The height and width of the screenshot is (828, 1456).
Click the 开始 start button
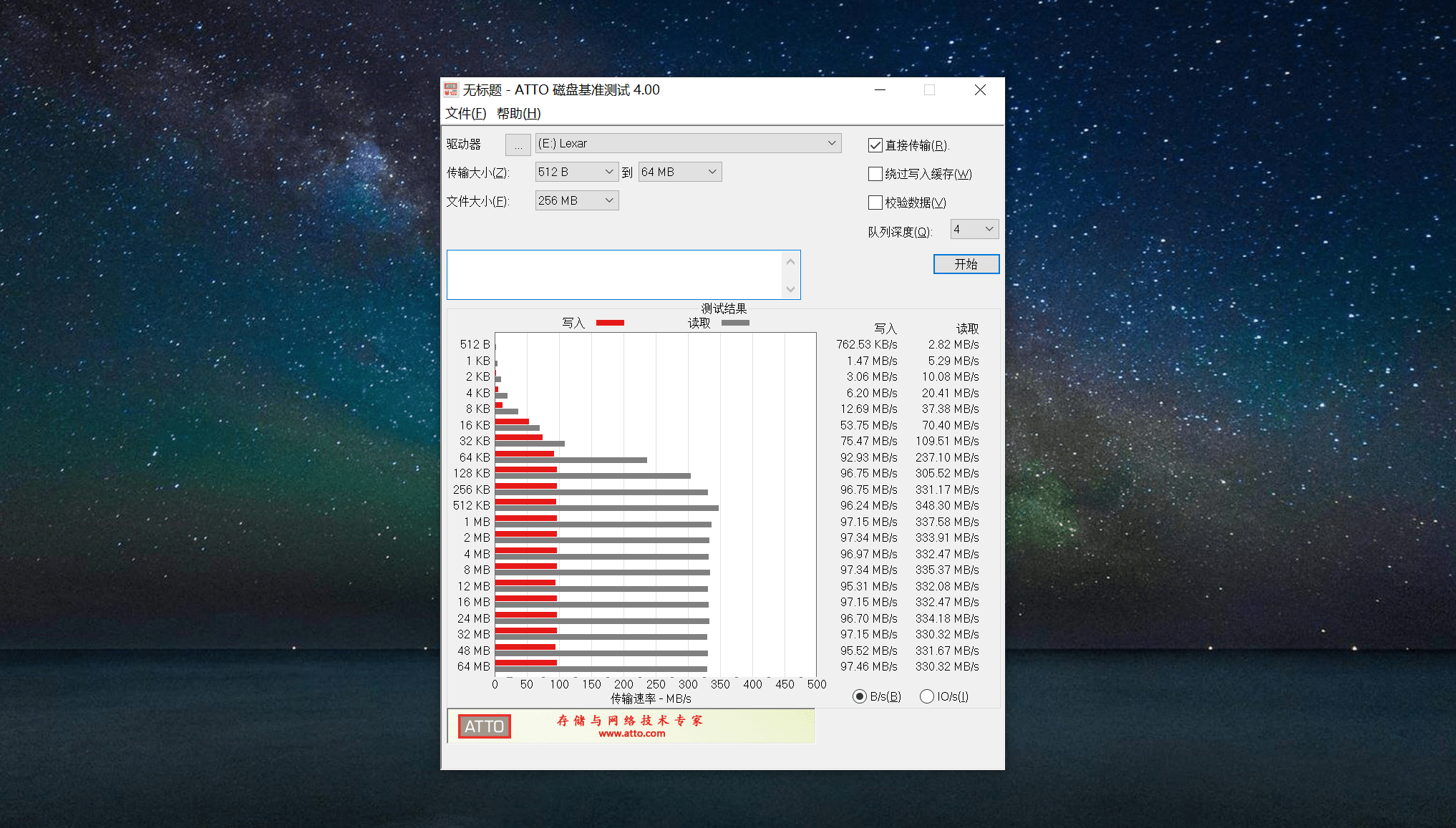966,264
